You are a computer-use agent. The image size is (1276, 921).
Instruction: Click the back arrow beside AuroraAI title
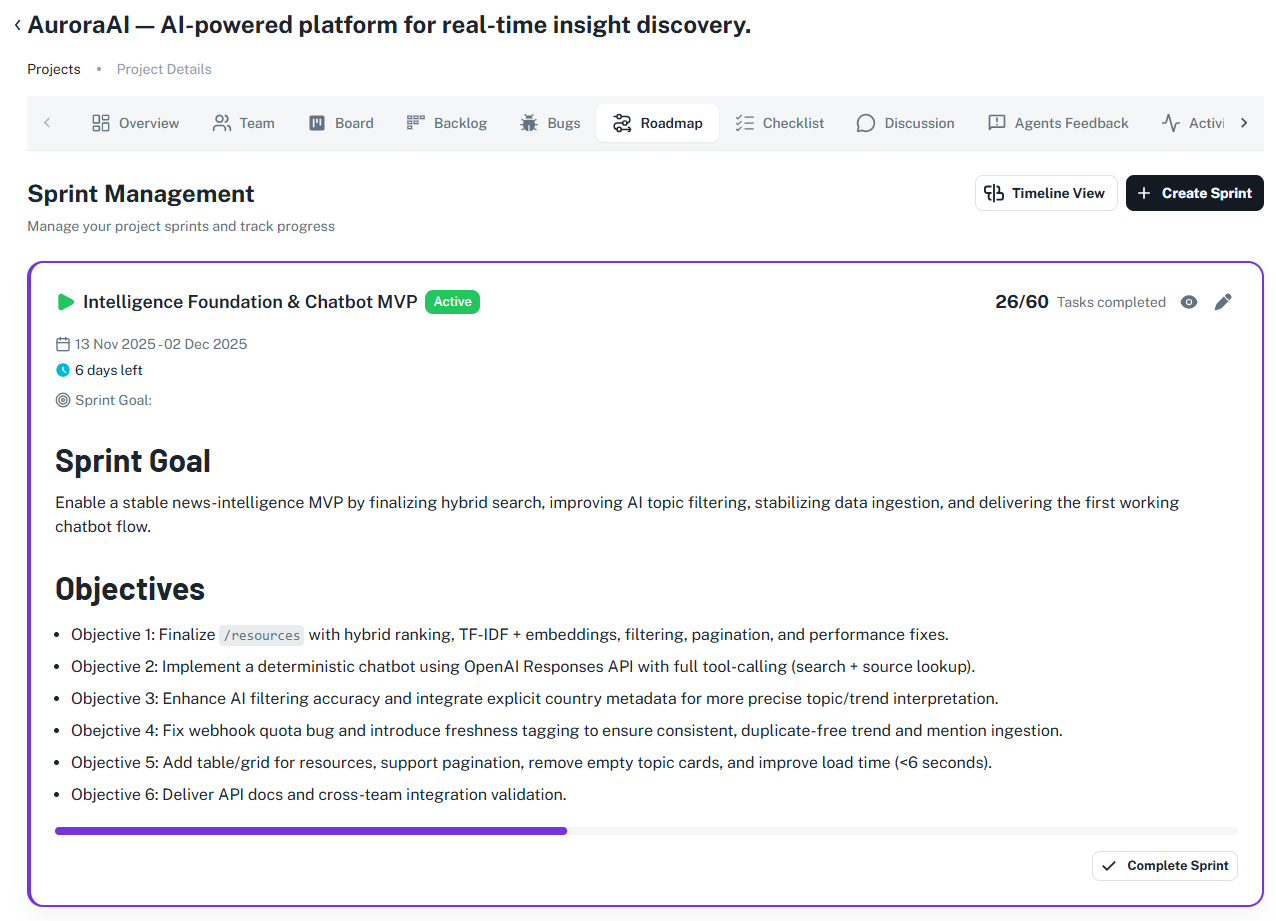click(16, 24)
